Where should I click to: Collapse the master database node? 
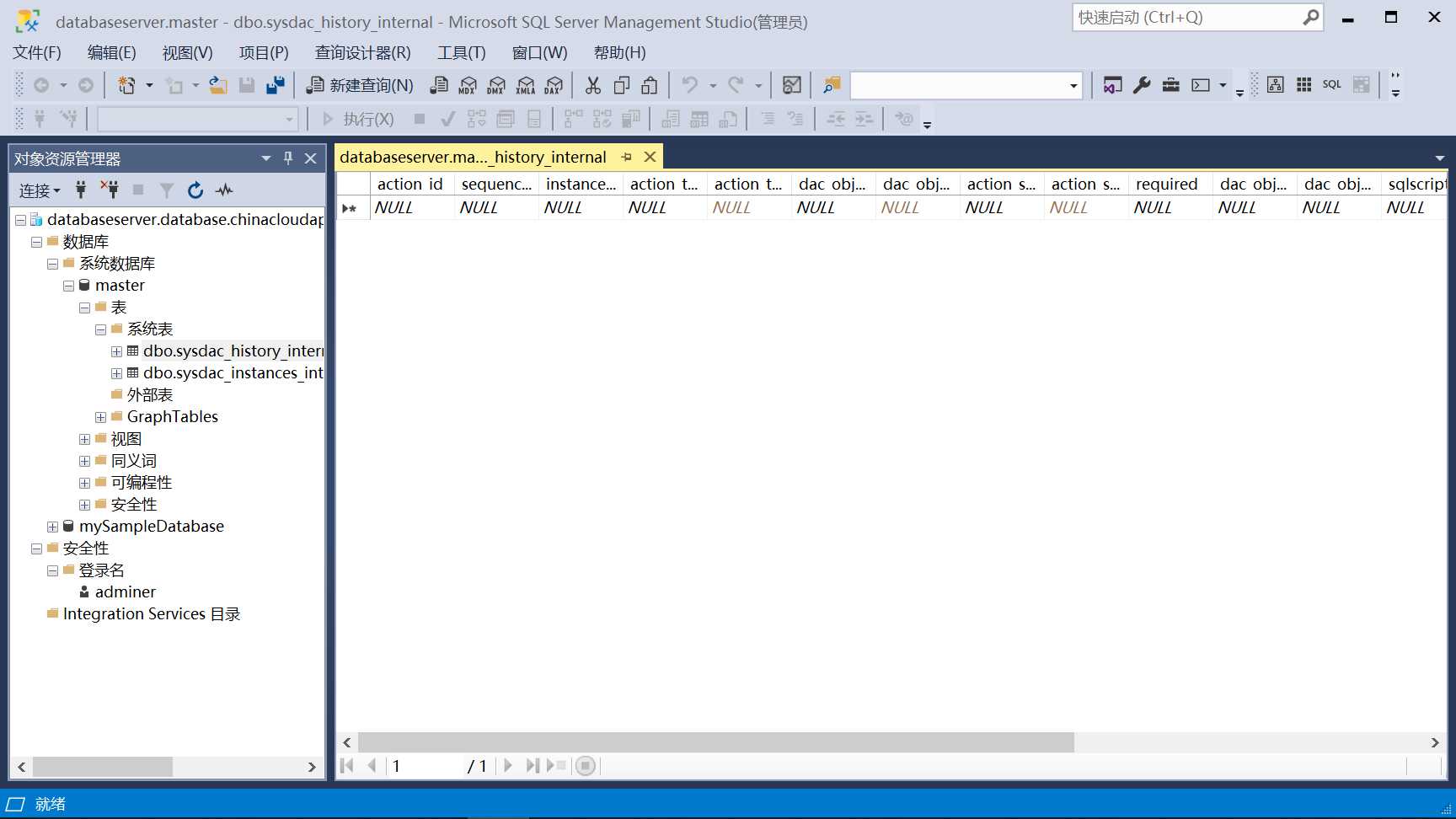[68, 286]
